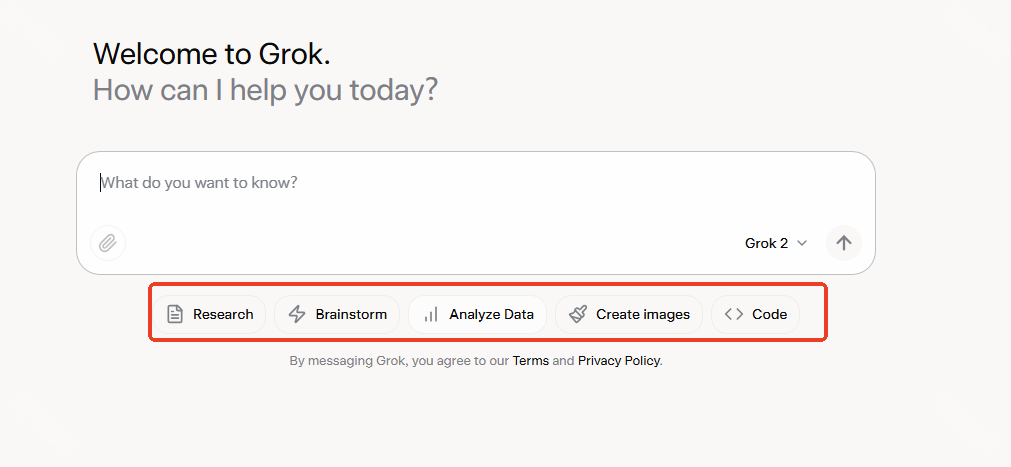Viewport: 1011px width, 467px height.
Task: Select the Create images suggestion label
Action: [x=643, y=314]
